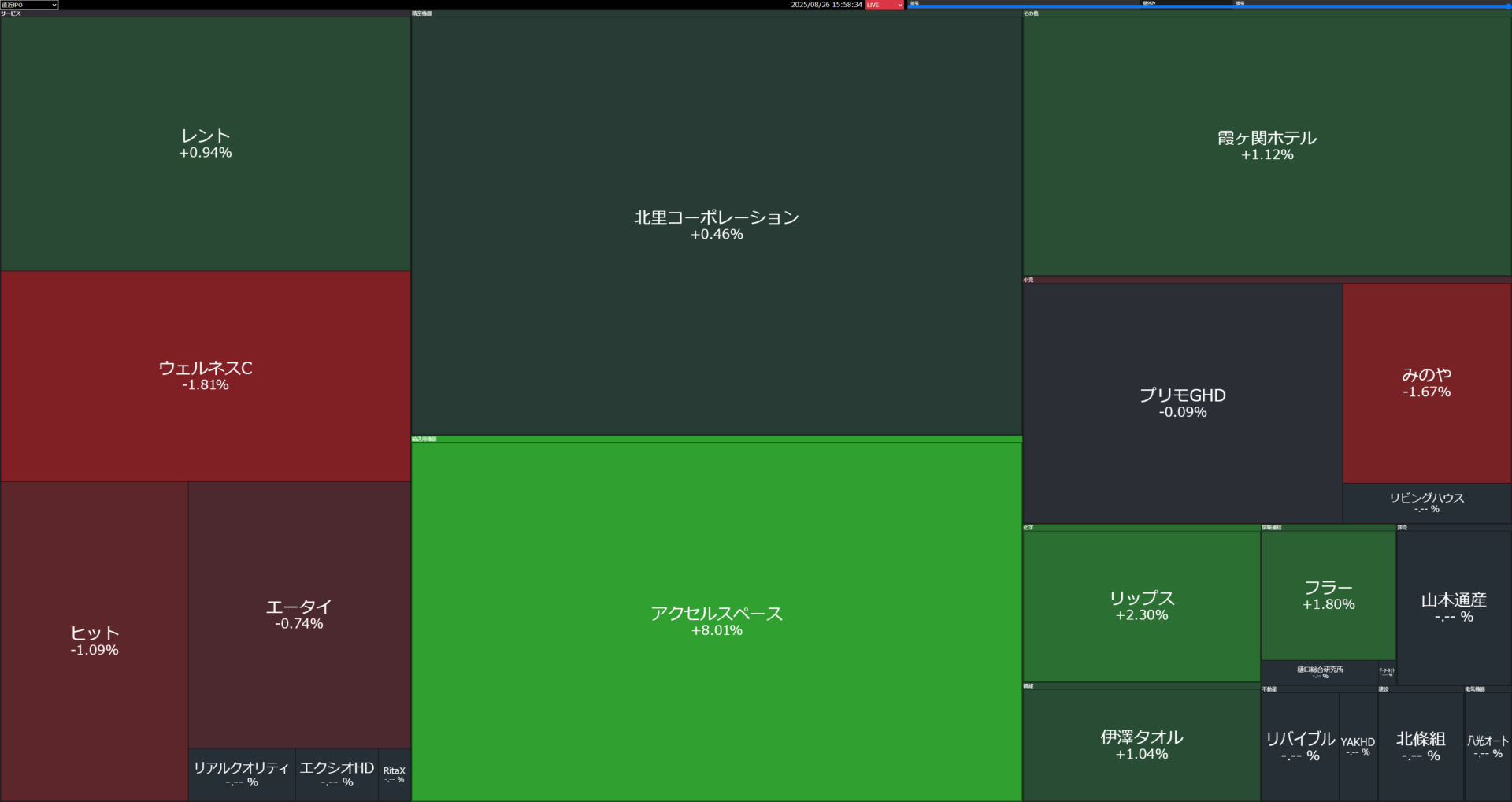This screenshot has height=802, width=1512.
Task: Select the ウェルネスC stock tile
Action: (x=206, y=377)
